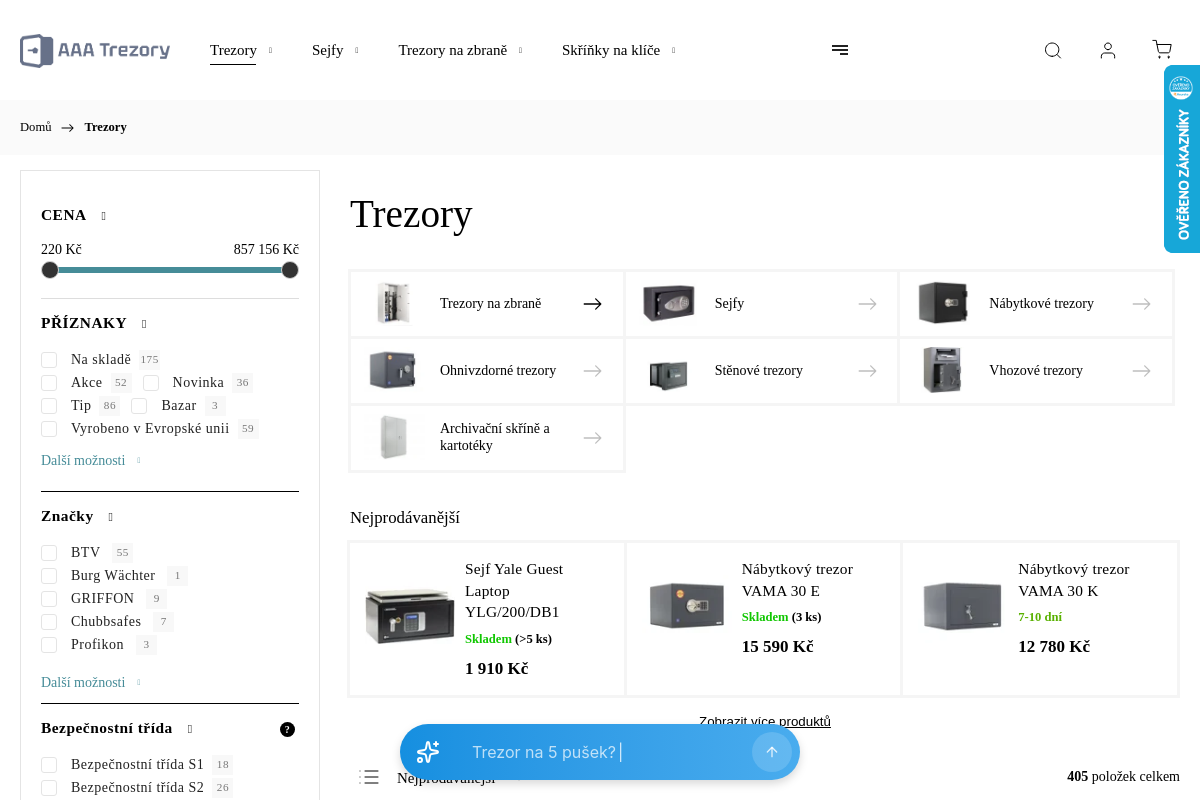This screenshot has width=1200, height=800.
Task: Submit the AI assistant arrow button
Action: click(x=772, y=752)
